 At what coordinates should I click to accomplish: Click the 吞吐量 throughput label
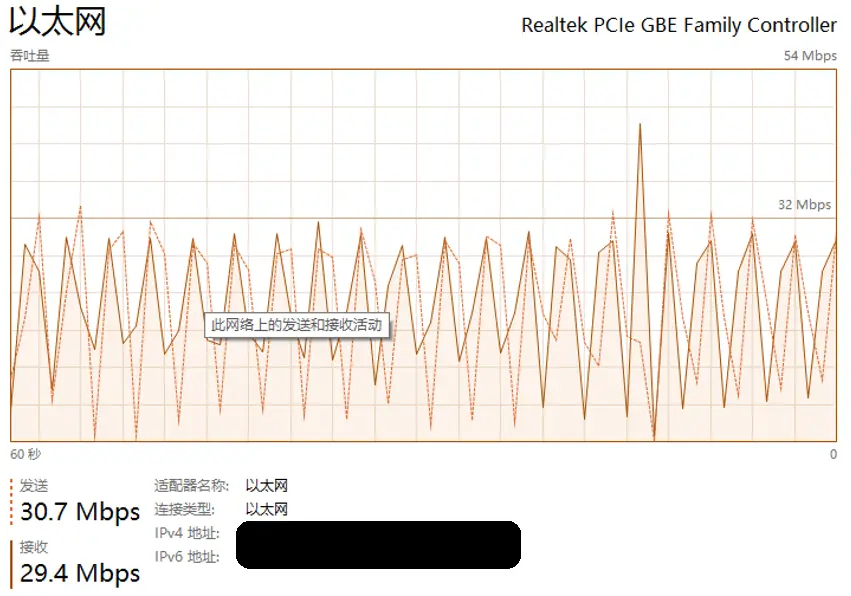[30, 55]
